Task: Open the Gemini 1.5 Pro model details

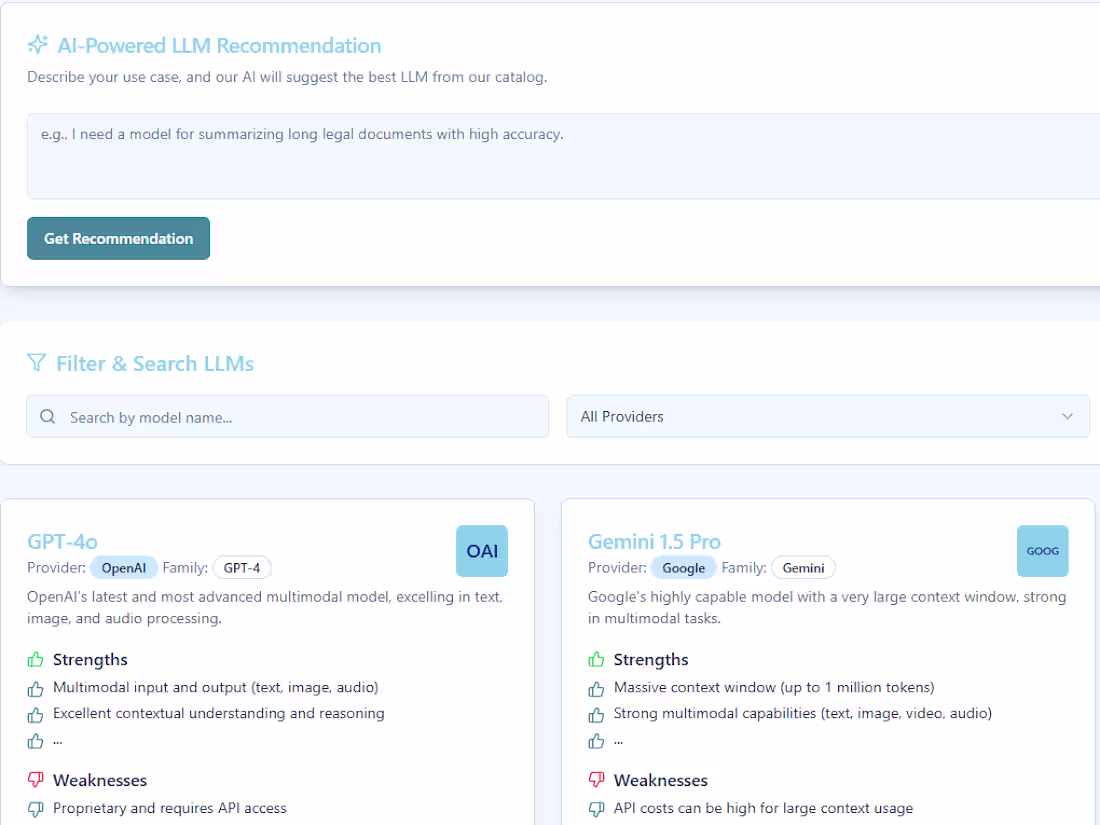Action: click(654, 541)
